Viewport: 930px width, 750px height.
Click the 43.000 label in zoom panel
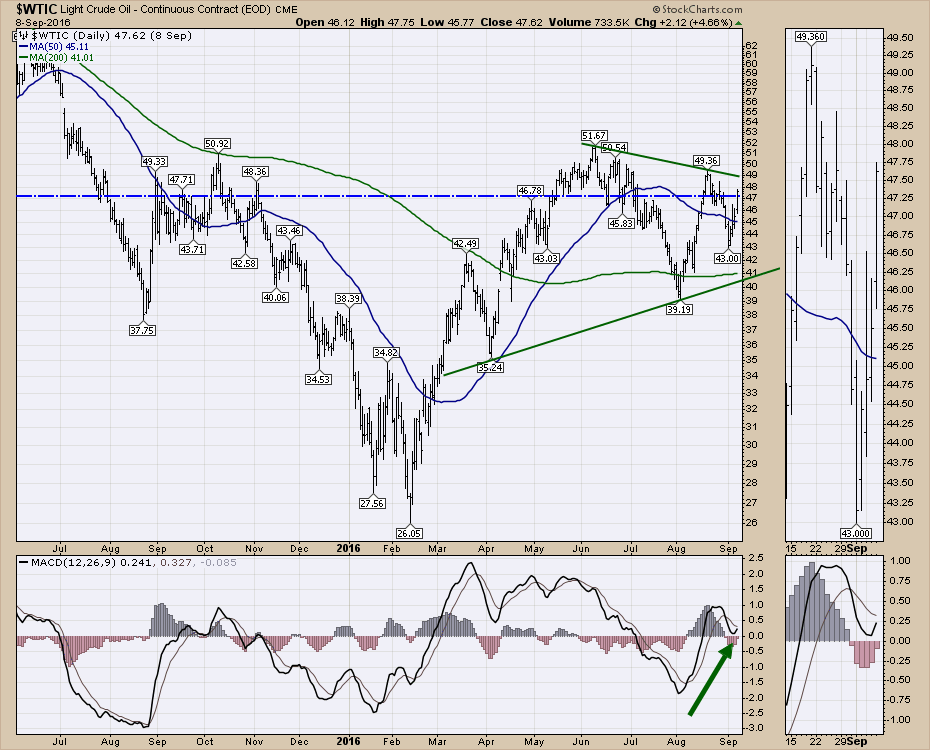pyautogui.click(x=856, y=533)
